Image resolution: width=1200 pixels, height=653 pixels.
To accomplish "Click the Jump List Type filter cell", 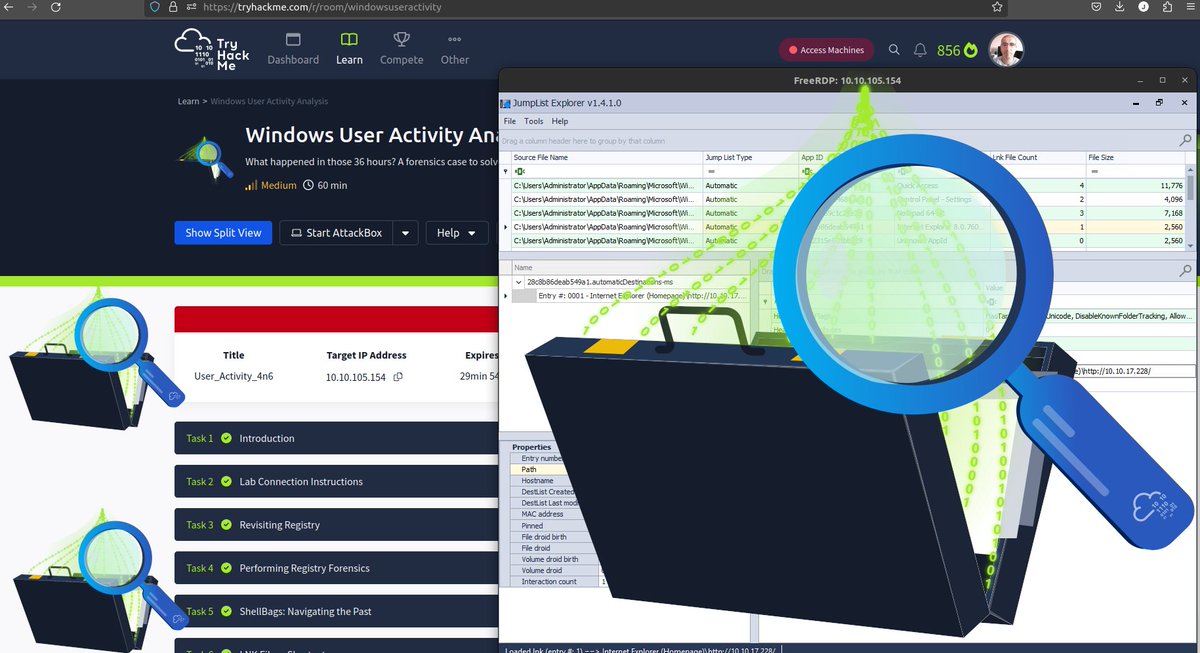I will click(750, 171).
